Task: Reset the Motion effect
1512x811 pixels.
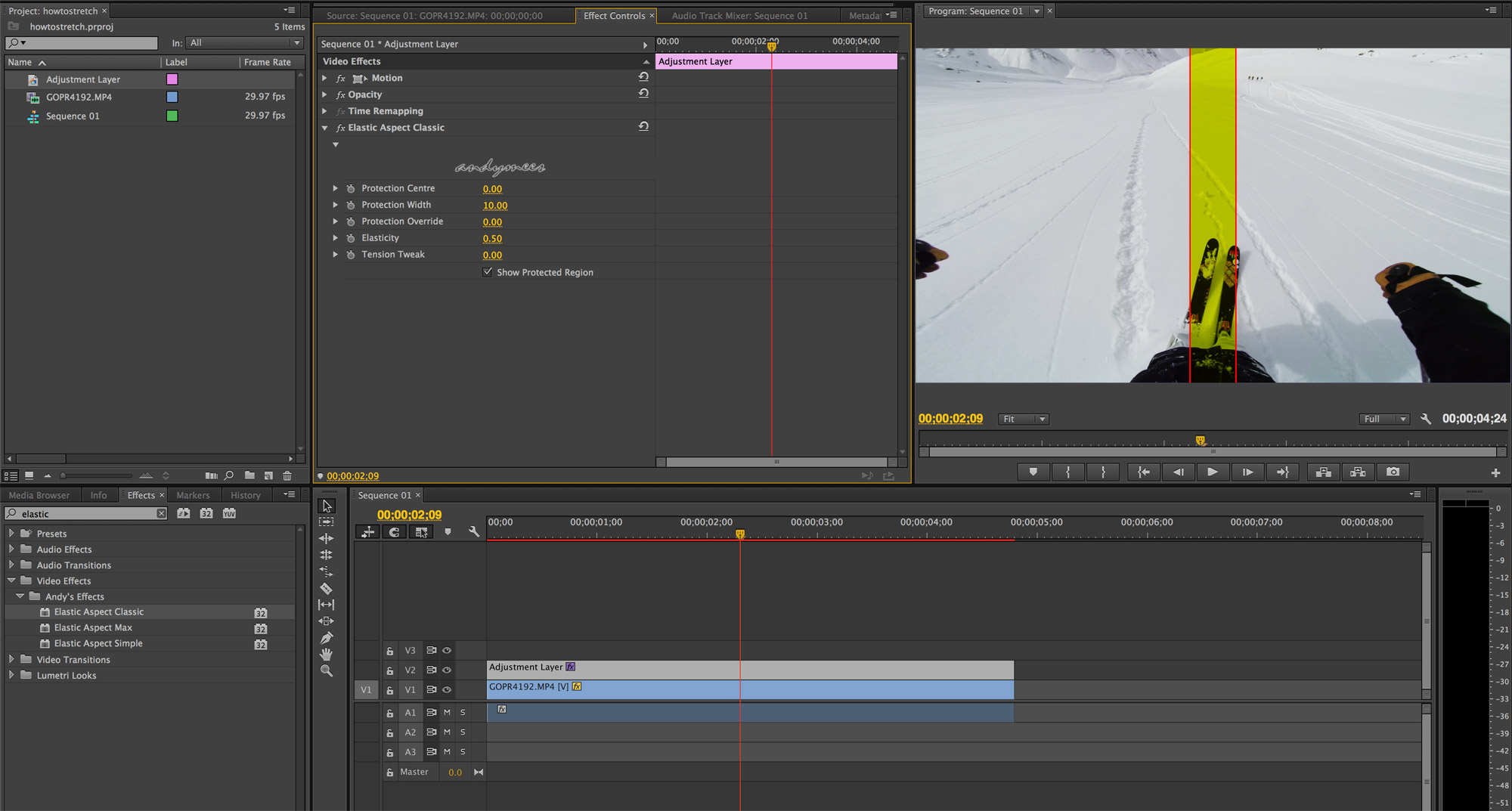Action: tap(643, 77)
